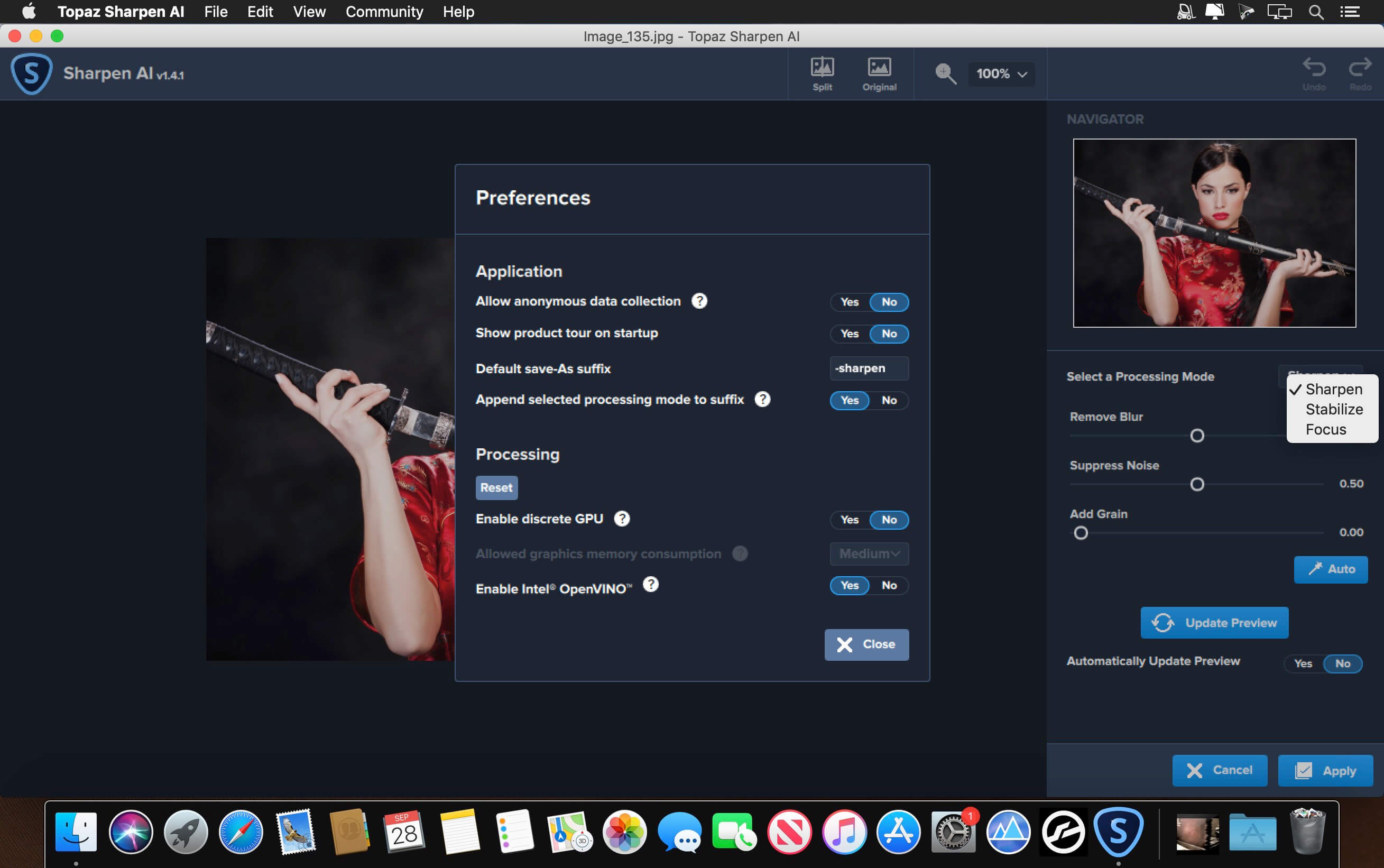Click the Remove Blur slider handle

1197,436
